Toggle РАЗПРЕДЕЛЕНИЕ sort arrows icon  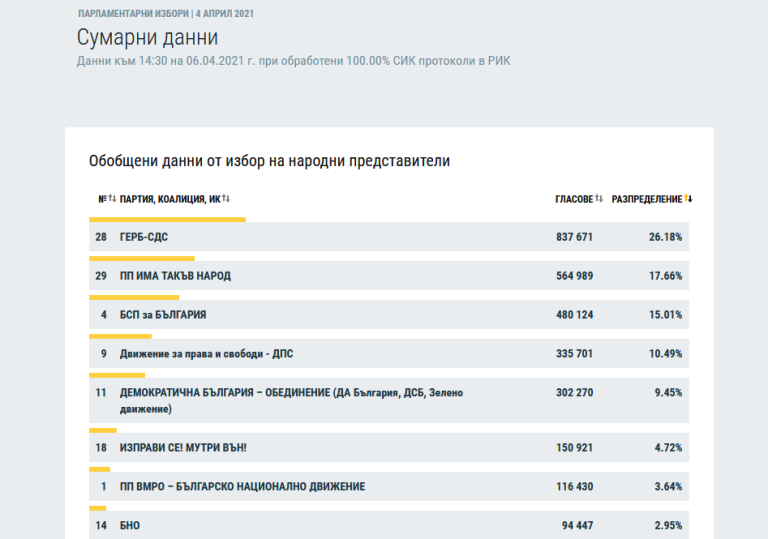688,198
